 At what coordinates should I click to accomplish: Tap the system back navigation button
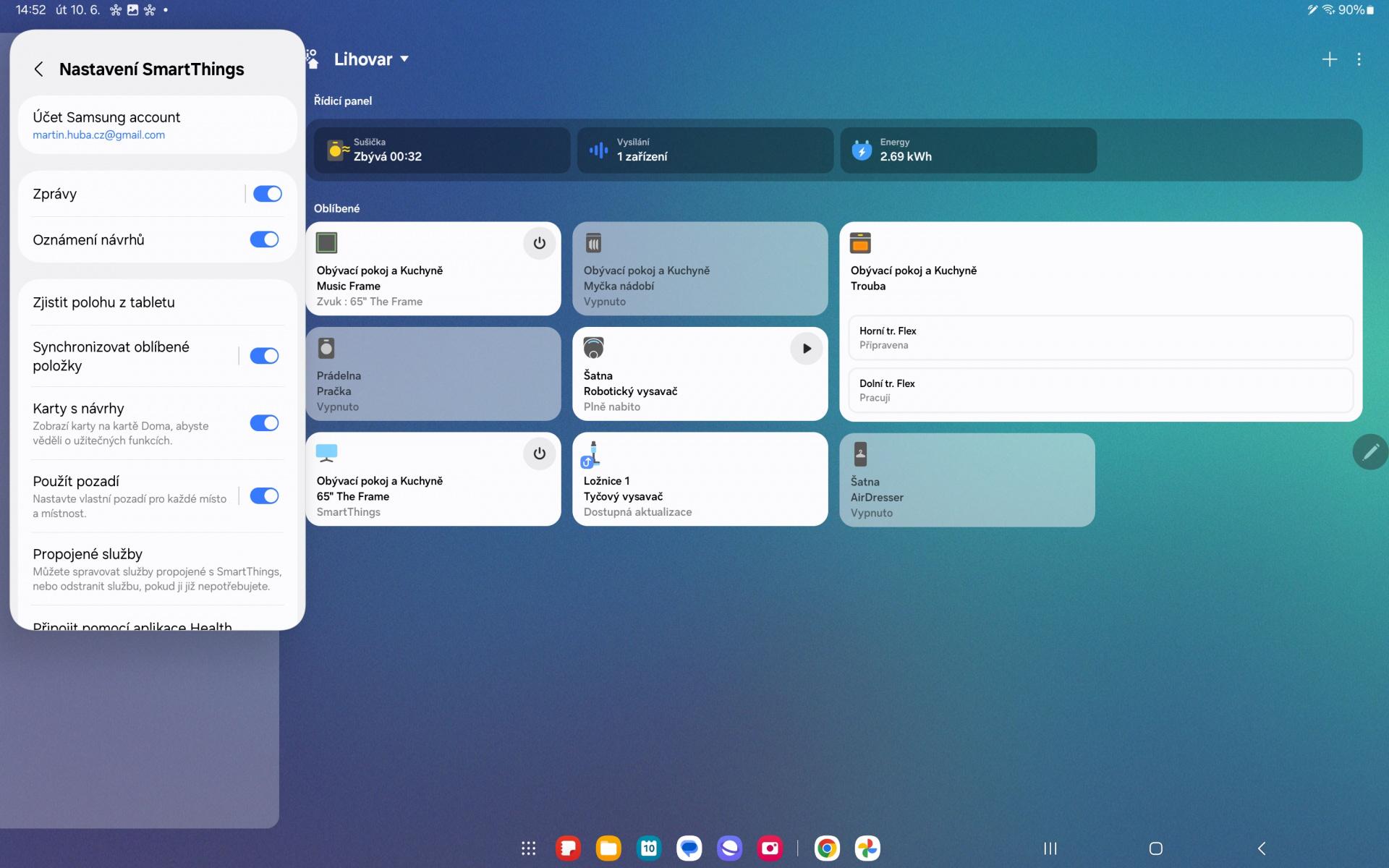(1262, 848)
